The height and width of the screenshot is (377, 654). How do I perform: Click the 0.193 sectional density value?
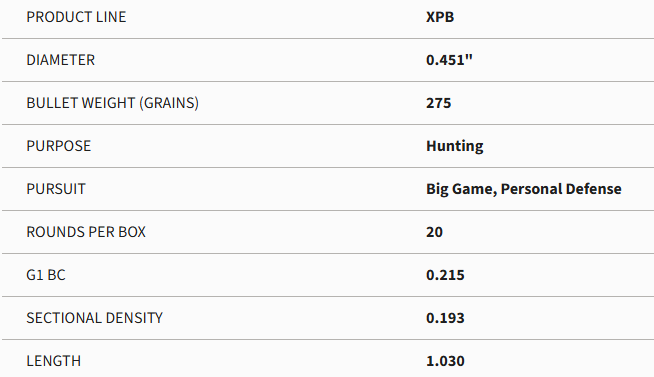click(x=445, y=318)
